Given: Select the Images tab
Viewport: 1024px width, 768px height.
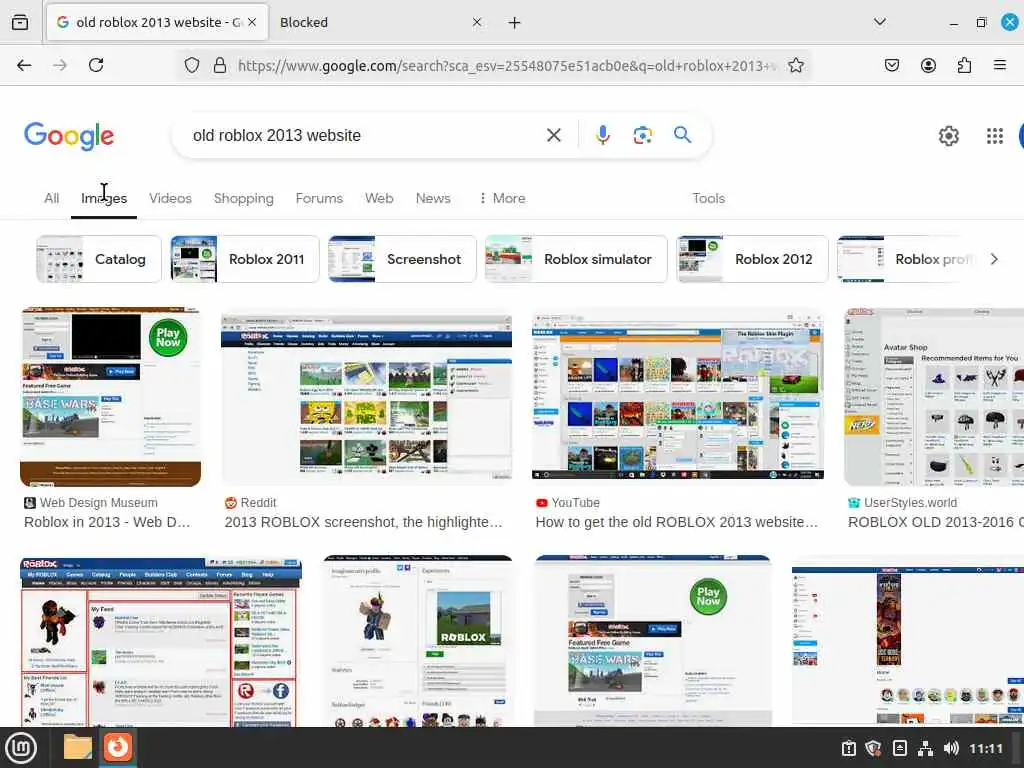Looking at the screenshot, I should point(104,198).
